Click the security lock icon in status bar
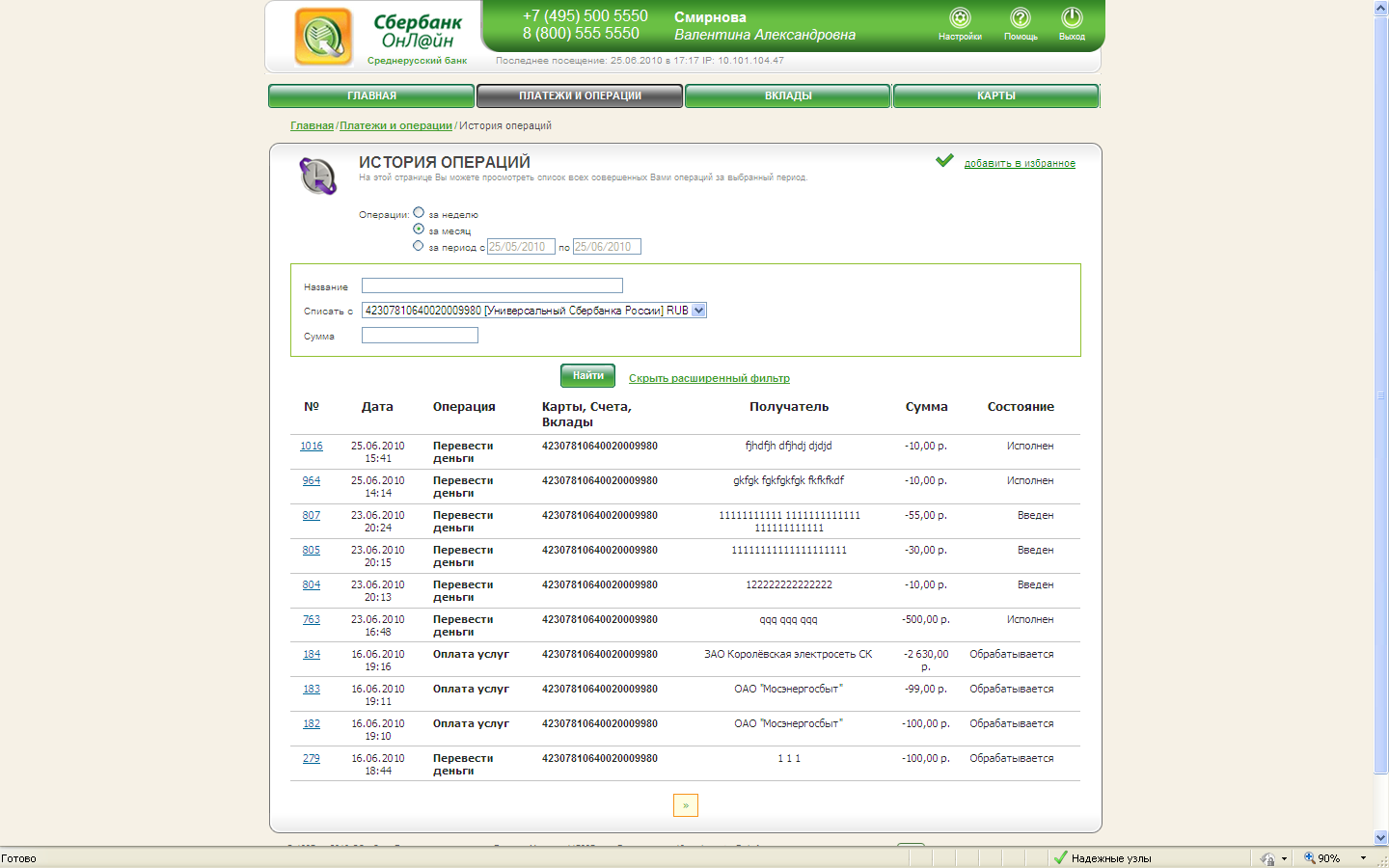 pos(1266,858)
